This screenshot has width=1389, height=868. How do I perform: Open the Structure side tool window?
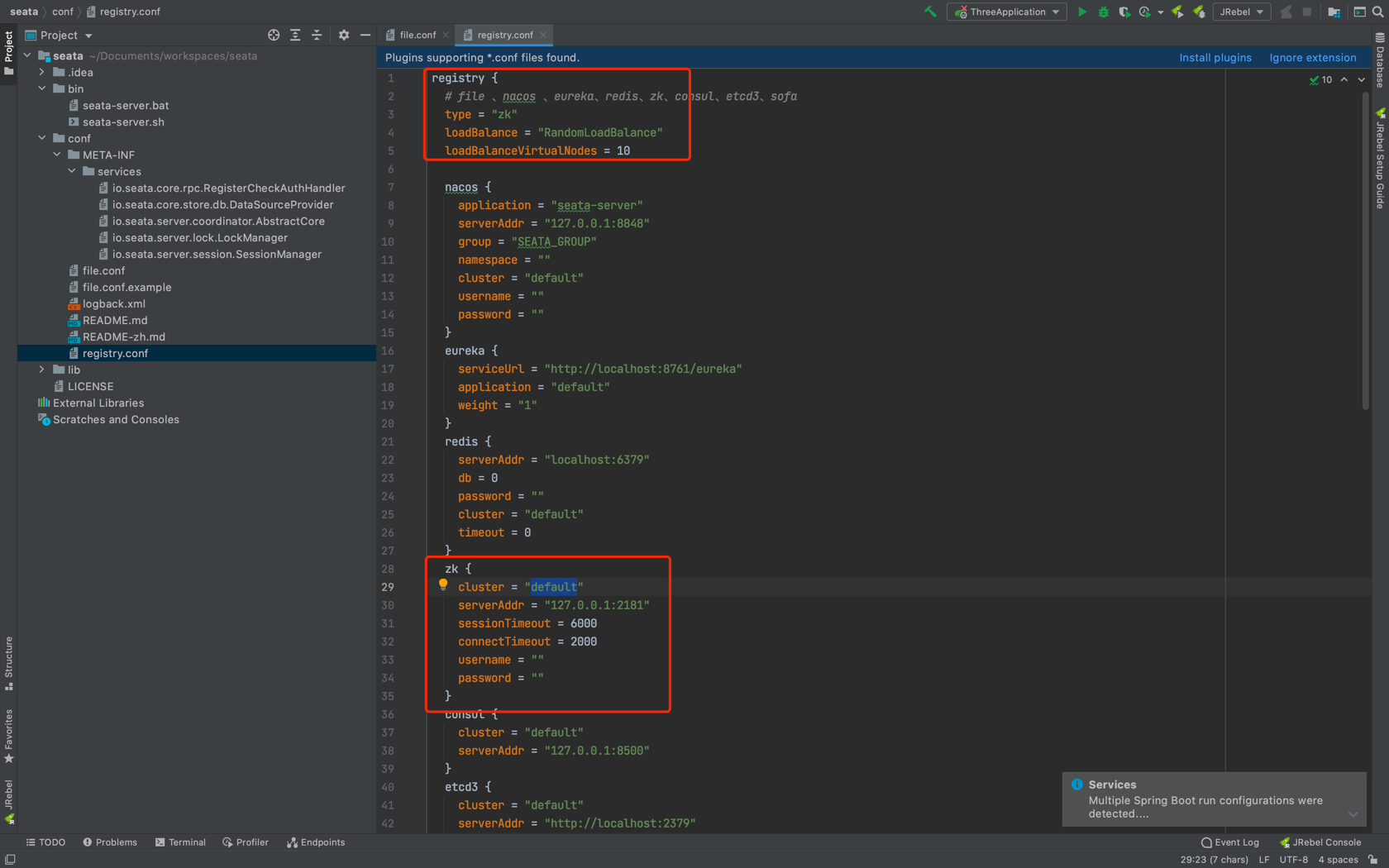pyautogui.click(x=8, y=664)
